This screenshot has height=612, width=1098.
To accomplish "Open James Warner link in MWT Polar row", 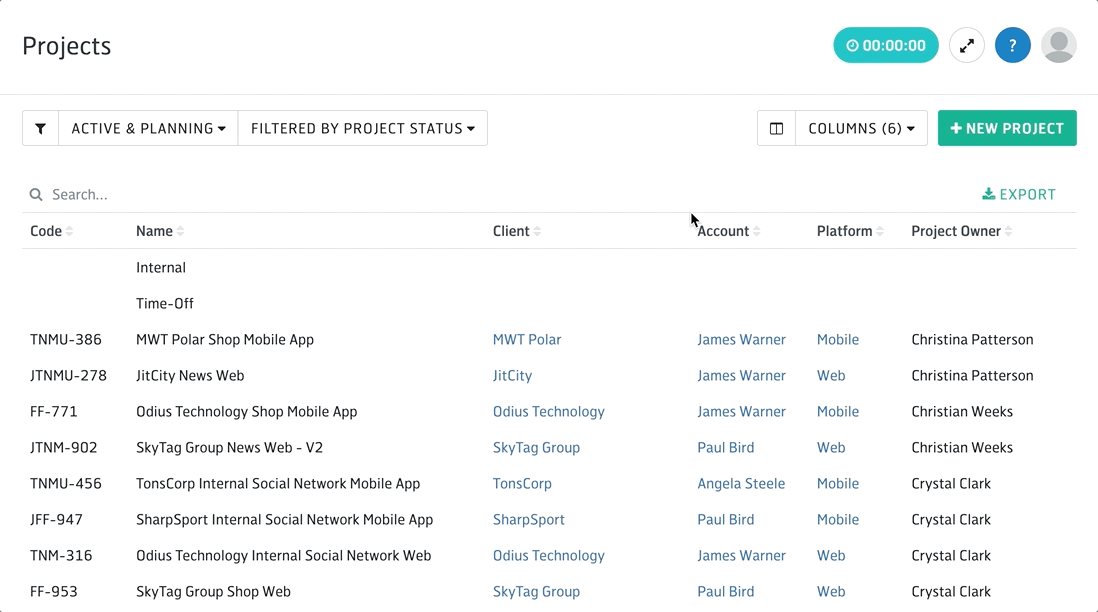I will 741,340.
